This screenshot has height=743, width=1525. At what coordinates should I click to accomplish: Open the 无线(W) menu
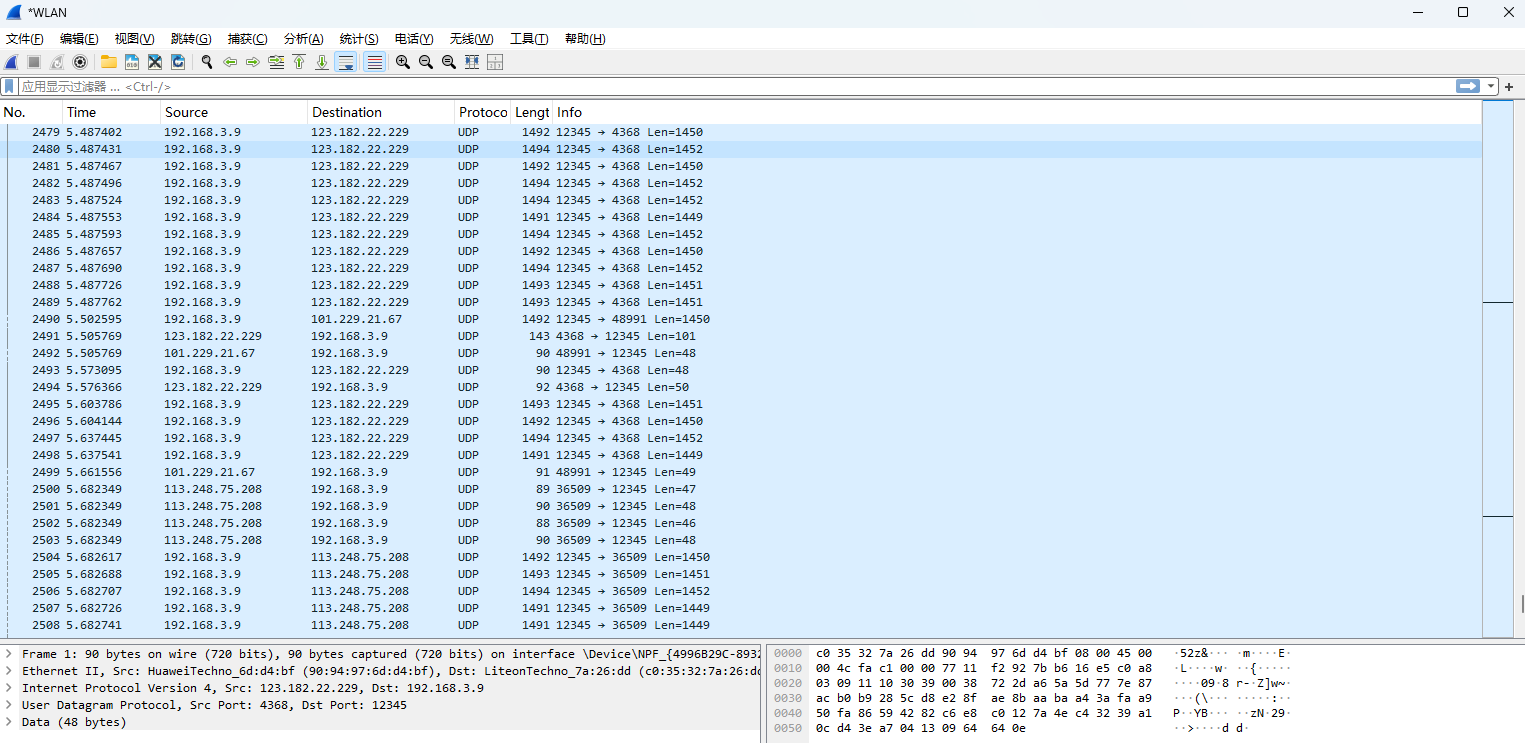[471, 39]
